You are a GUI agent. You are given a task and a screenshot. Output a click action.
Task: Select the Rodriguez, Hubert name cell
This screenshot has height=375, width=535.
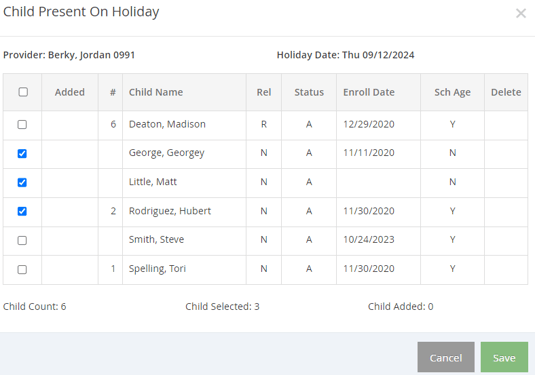coord(184,211)
